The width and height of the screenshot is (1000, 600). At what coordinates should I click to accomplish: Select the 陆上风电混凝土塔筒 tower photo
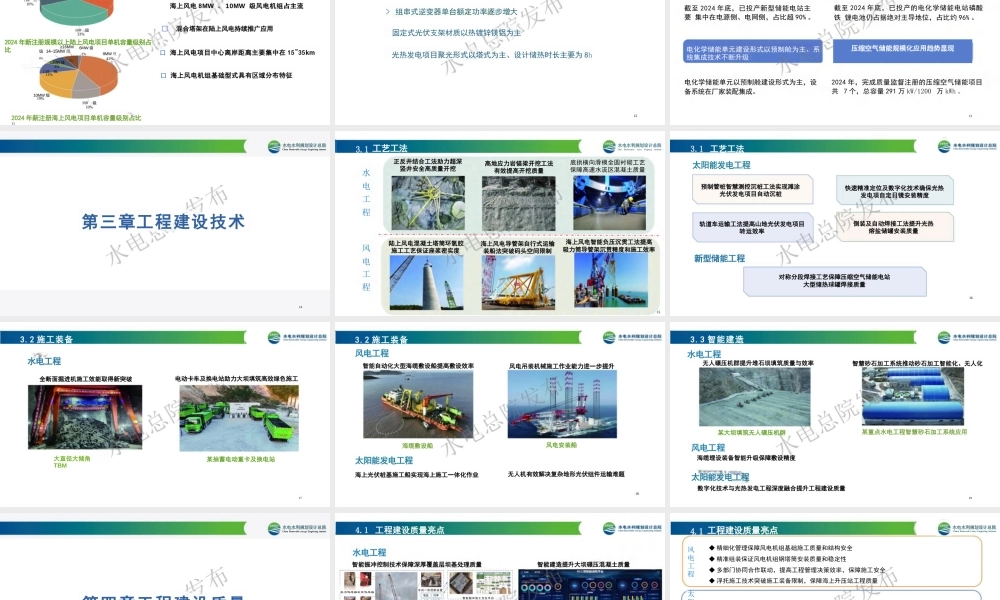[x=428, y=282]
